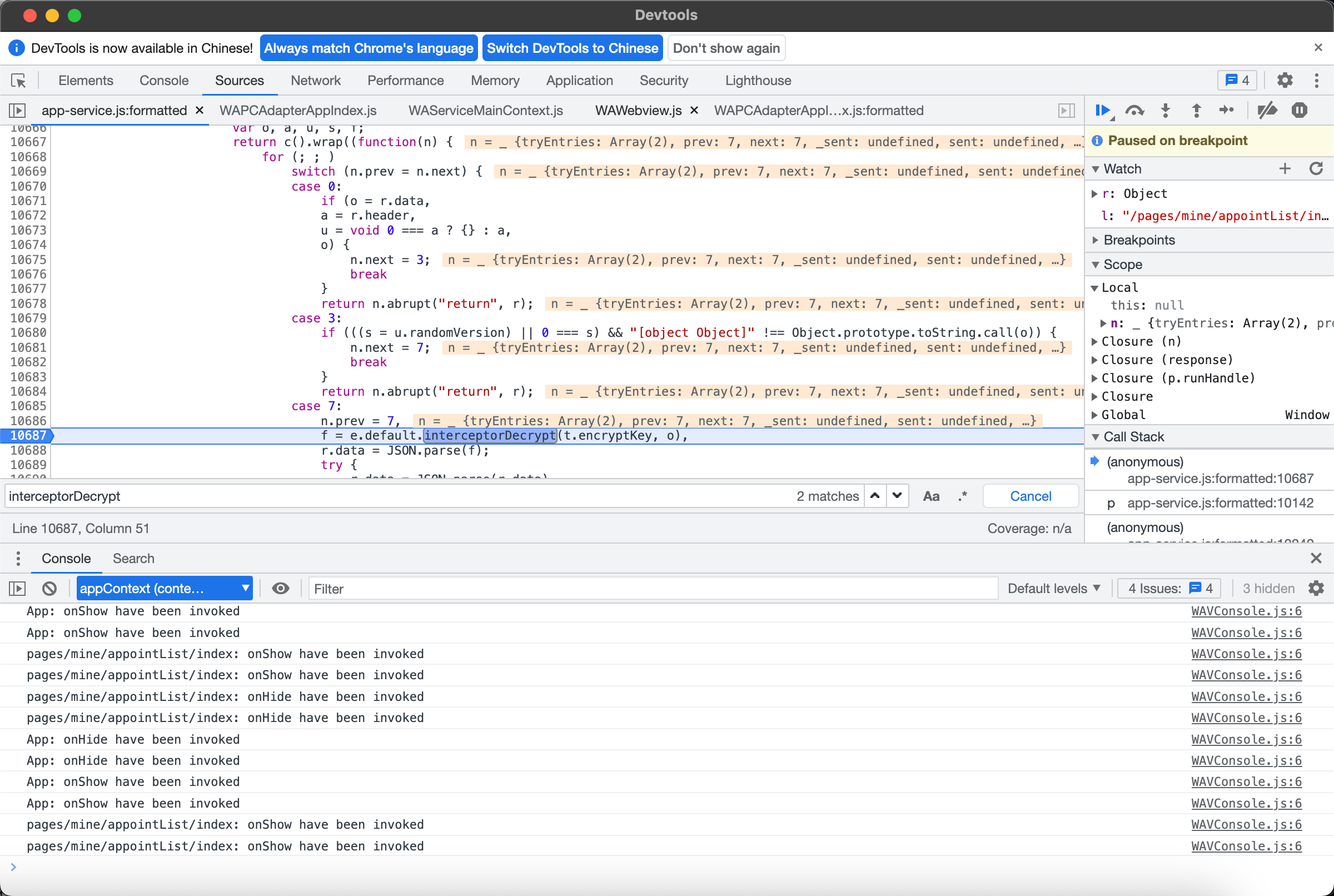Cancel the in-file search
The image size is (1334, 896).
1030,496
